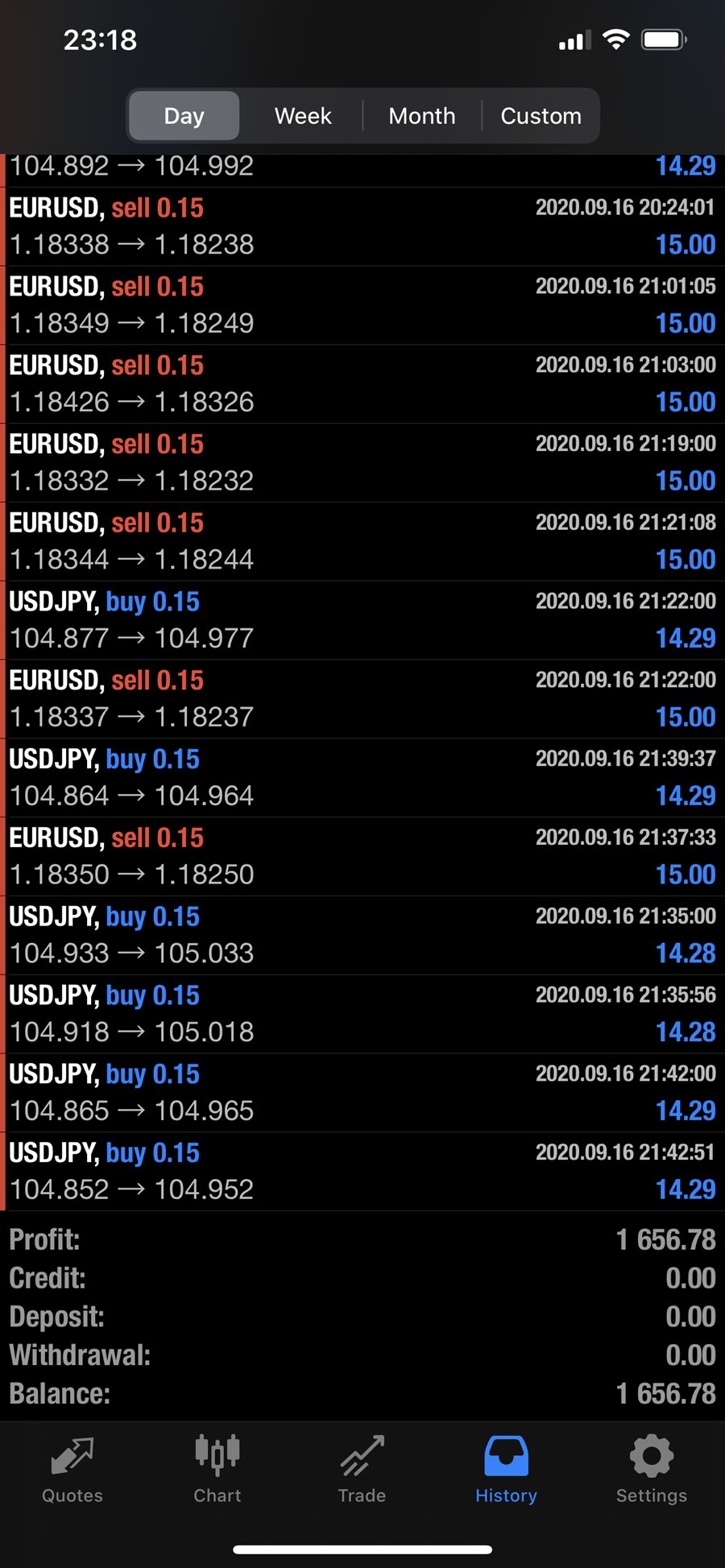
Task: Tap the cellular signal bars icon
Action: [574, 40]
